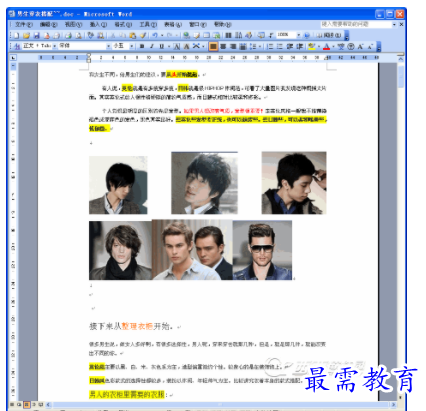The width and height of the screenshot is (426, 411).
Task: Open the 工具 (Tools) menu
Action: [x=148, y=24]
